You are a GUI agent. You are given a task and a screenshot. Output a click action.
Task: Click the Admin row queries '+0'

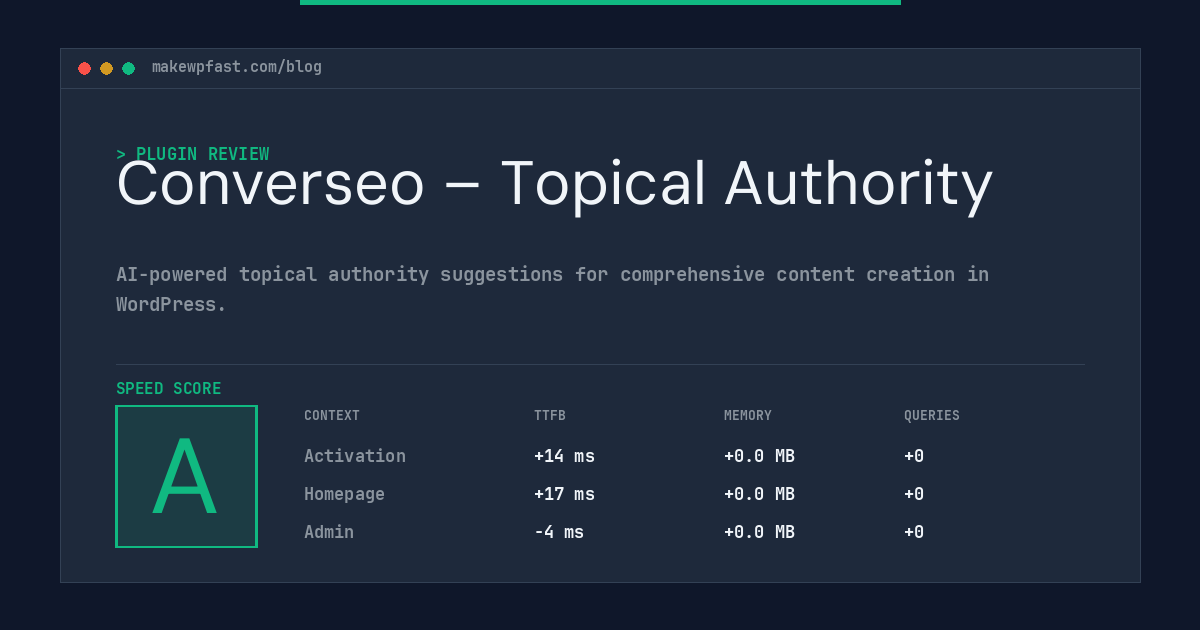click(x=914, y=532)
